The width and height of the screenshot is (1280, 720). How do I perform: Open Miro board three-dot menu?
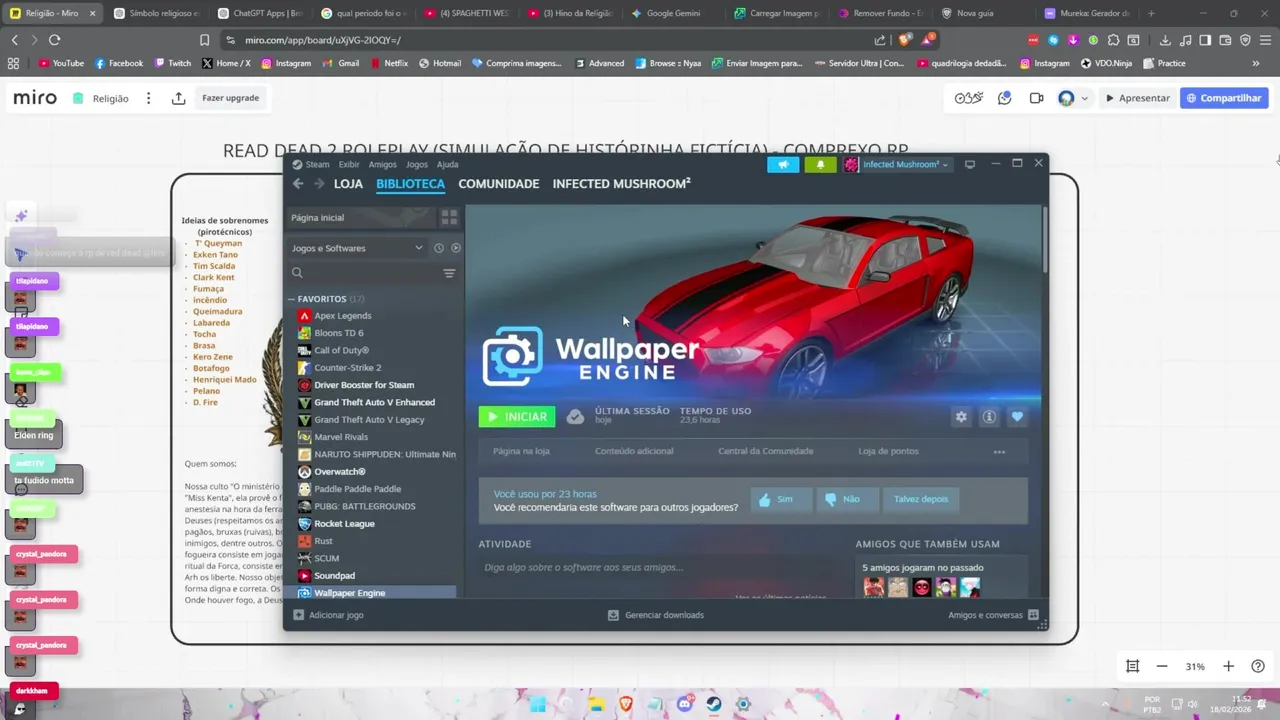[148, 98]
